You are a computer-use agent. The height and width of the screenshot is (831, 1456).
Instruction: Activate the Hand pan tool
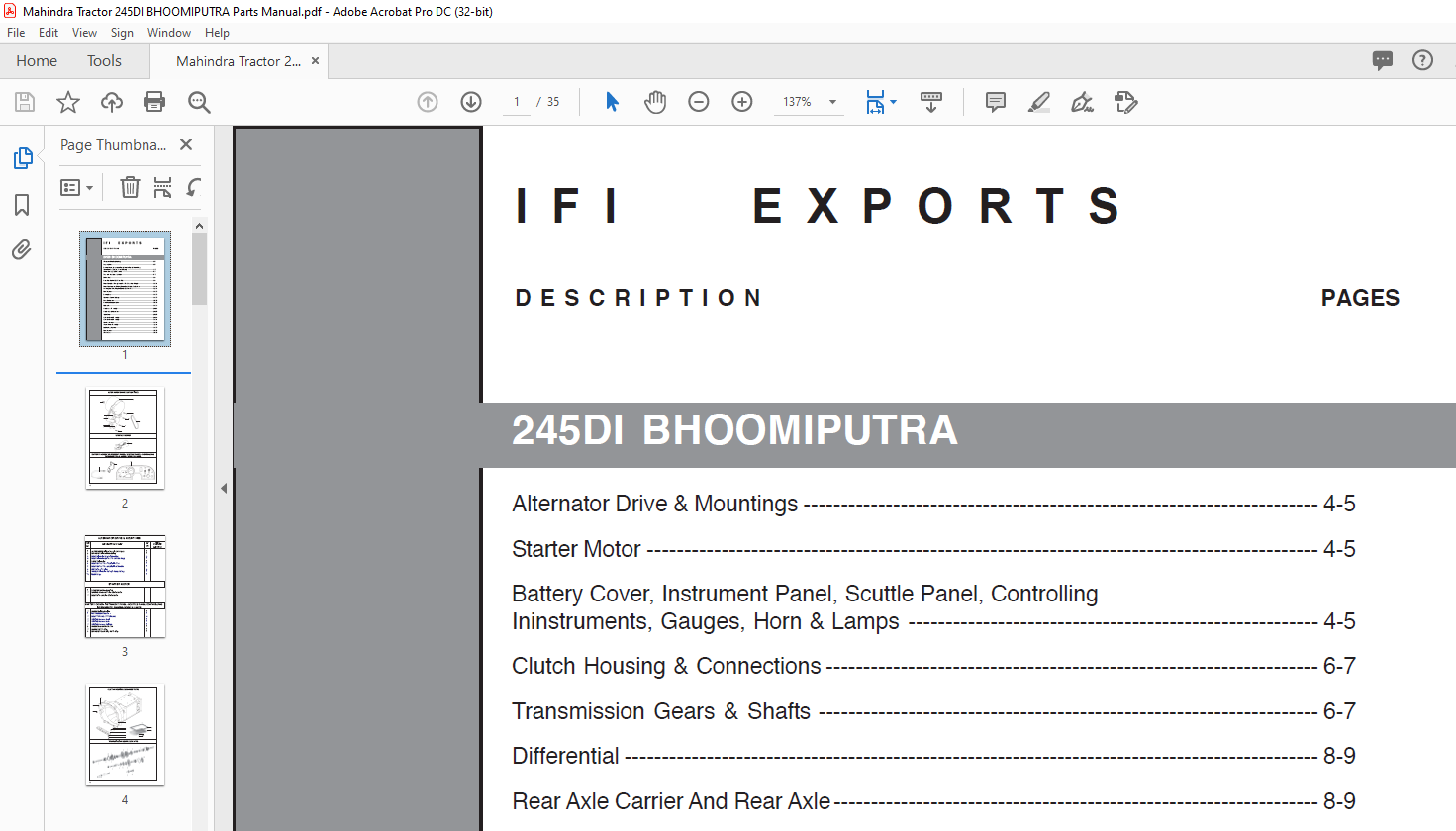[655, 102]
